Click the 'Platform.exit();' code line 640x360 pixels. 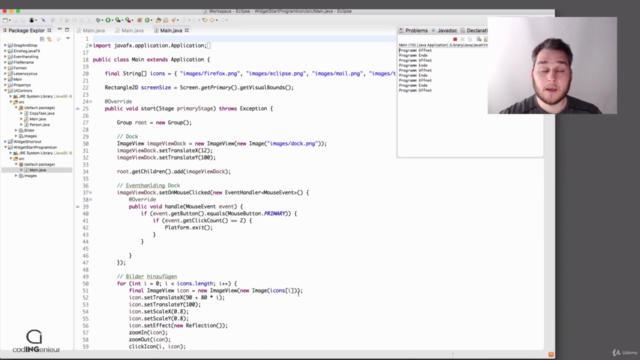[x=189, y=227]
